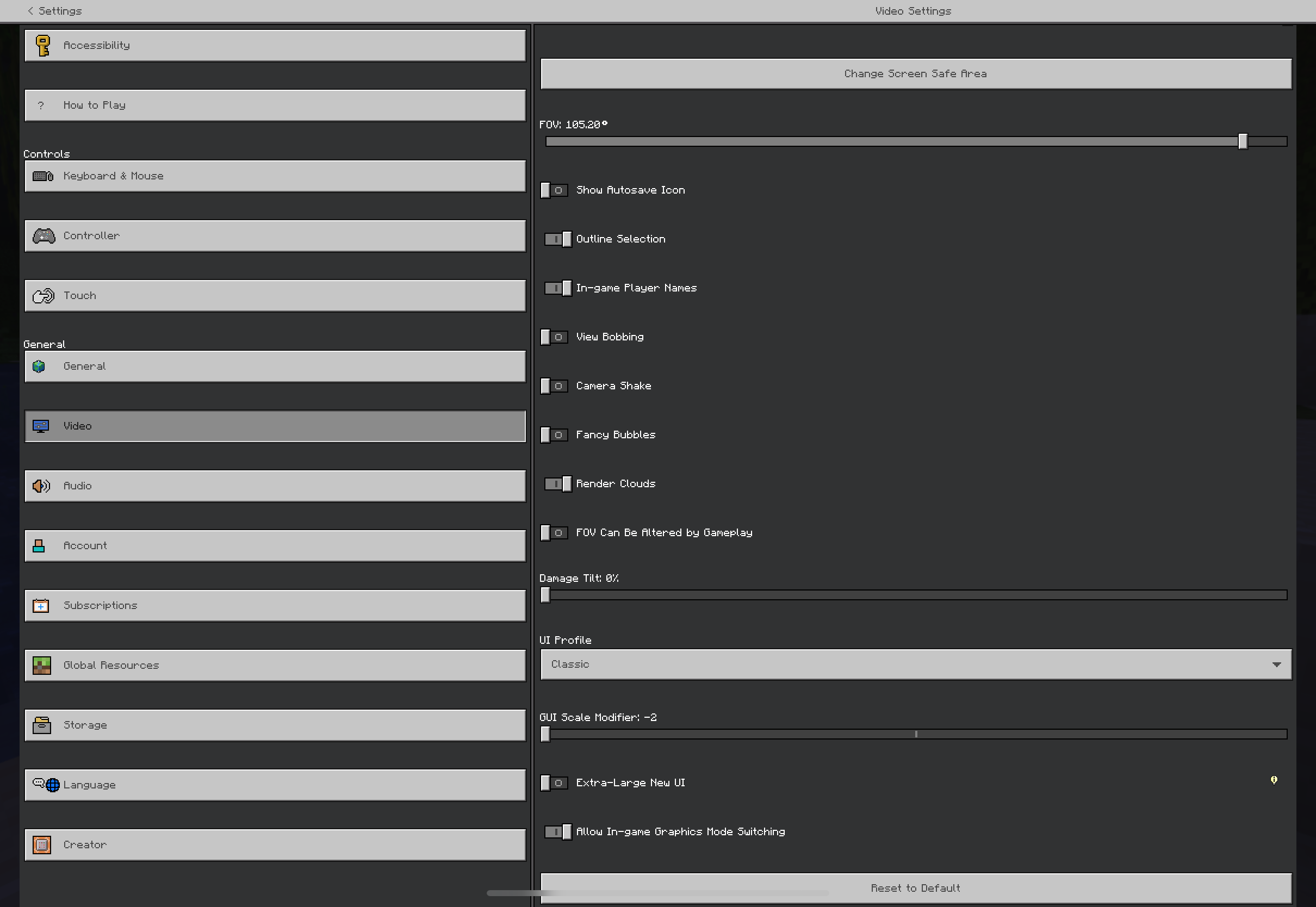
Task: Click the Creator command block icon
Action: click(x=41, y=844)
